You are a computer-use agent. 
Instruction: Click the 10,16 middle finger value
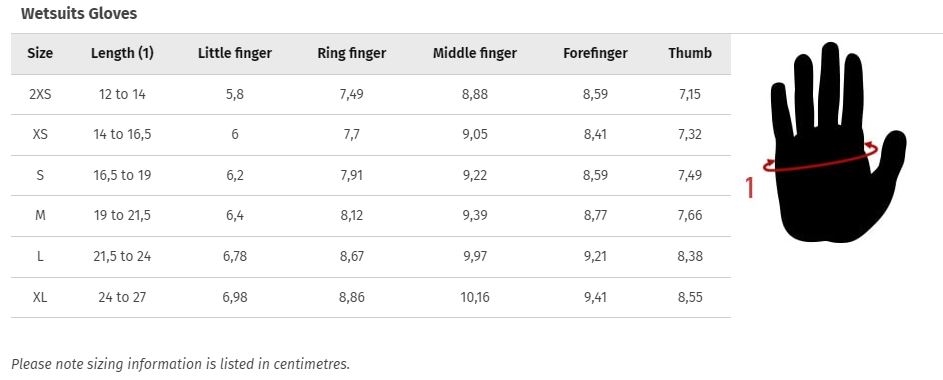coord(475,297)
